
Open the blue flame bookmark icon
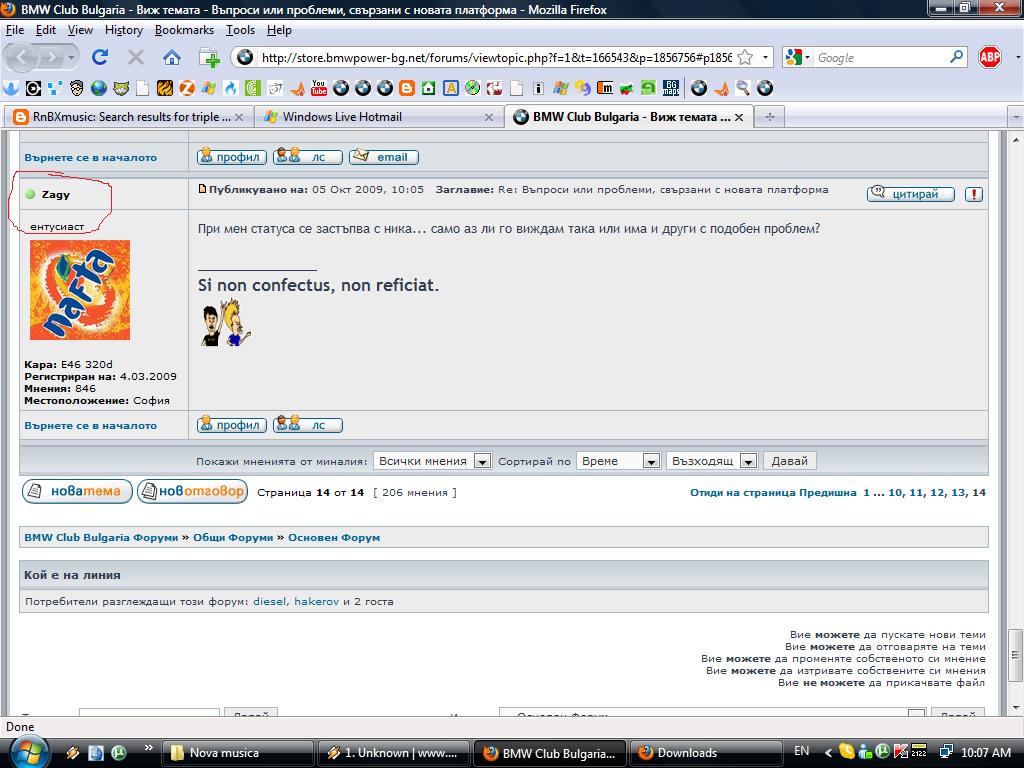pos(231,88)
